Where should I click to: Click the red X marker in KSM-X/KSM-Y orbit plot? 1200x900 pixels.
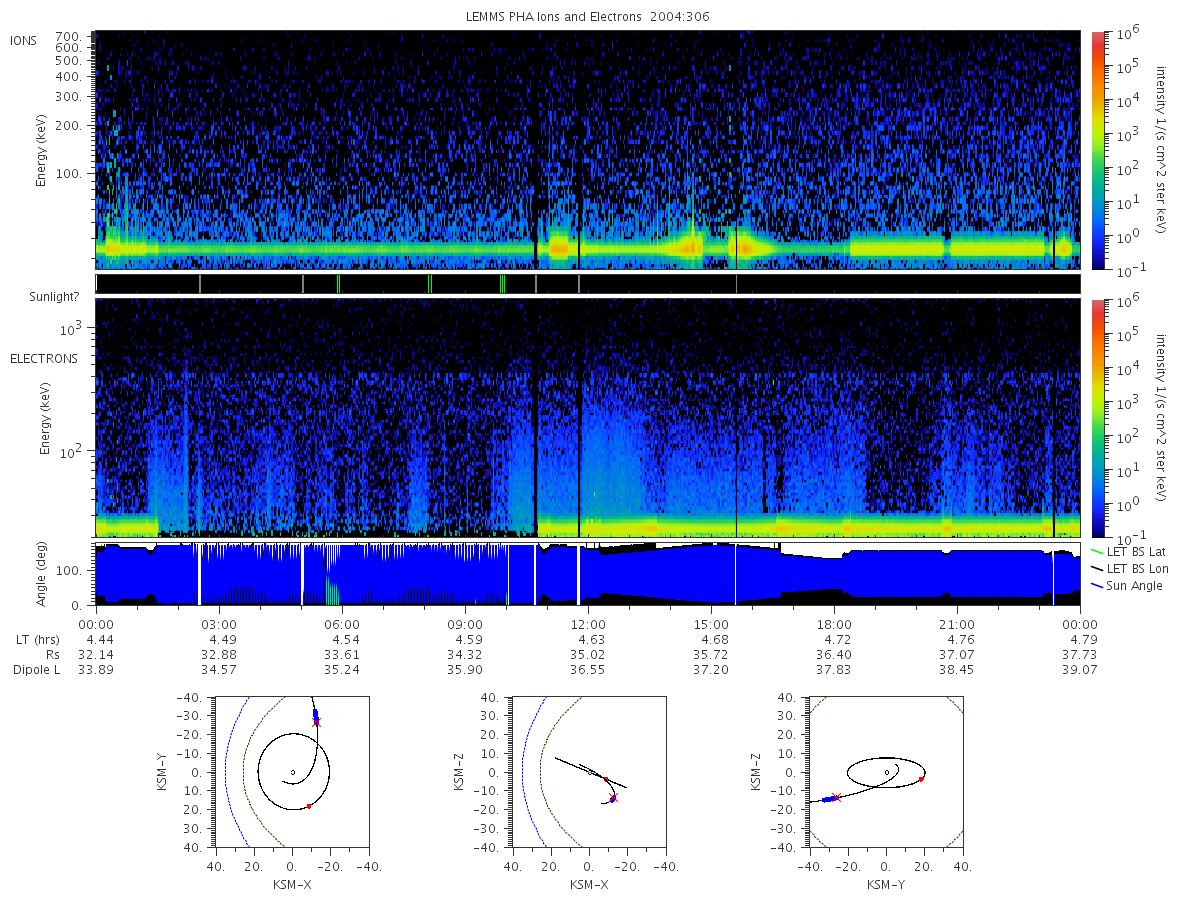[x=317, y=722]
